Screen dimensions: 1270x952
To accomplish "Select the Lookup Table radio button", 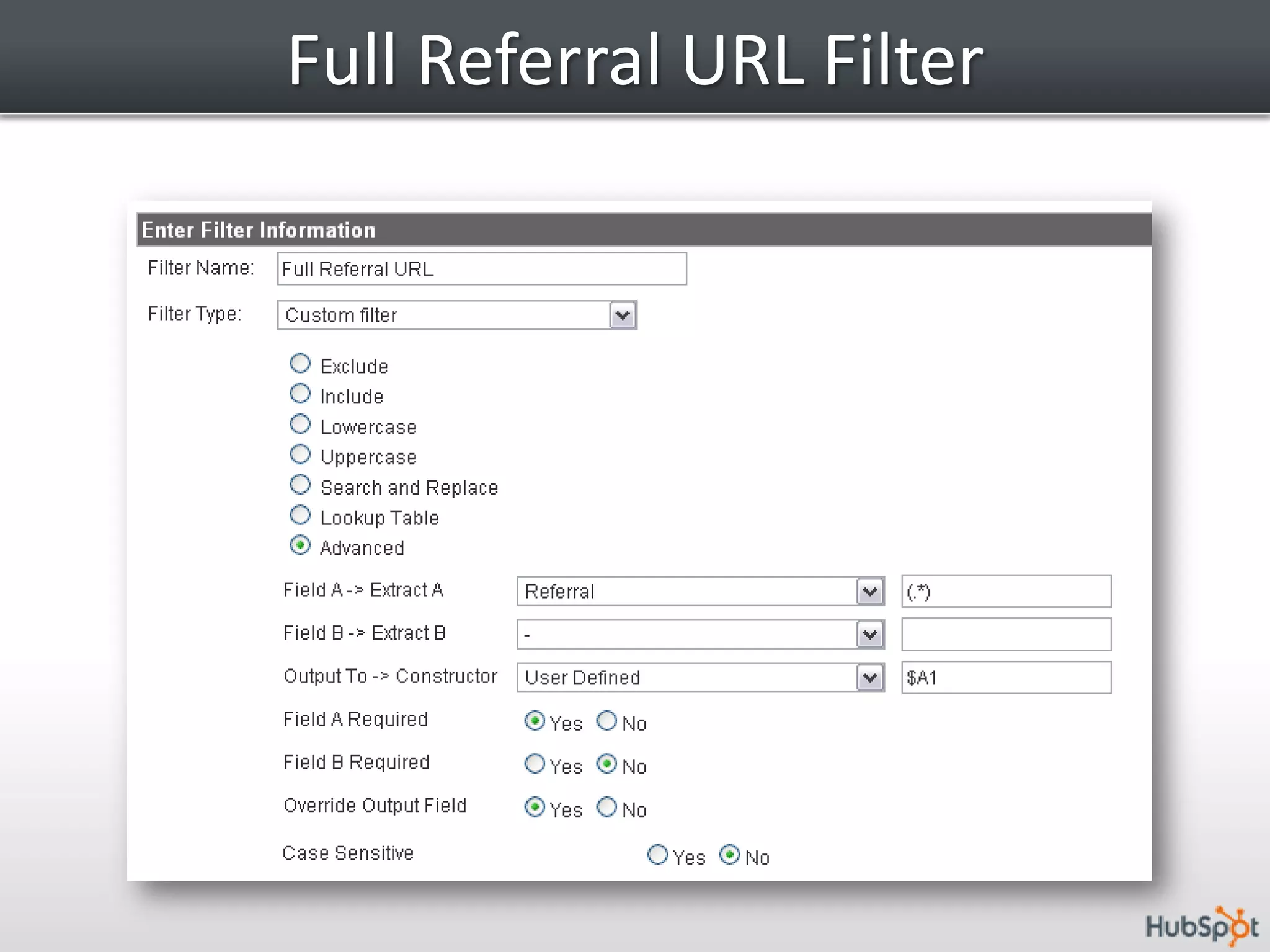I will pyautogui.click(x=300, y=515).
